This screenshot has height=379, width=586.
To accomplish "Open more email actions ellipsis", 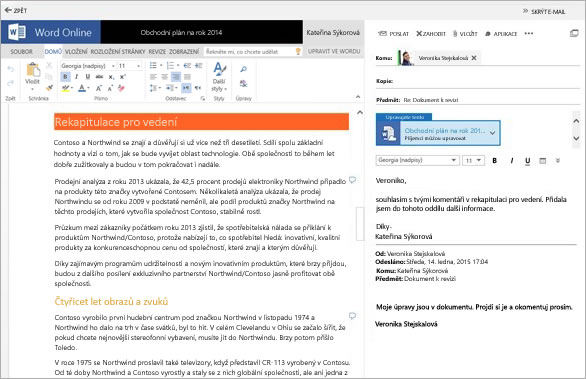I will click(x=529, y=33).
